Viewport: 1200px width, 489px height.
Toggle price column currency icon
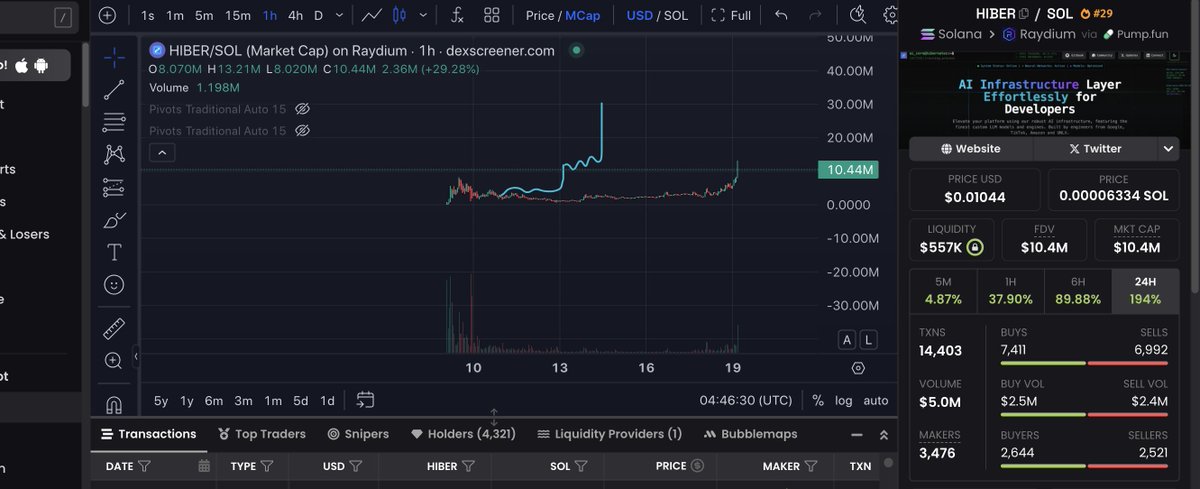point(697,466)
